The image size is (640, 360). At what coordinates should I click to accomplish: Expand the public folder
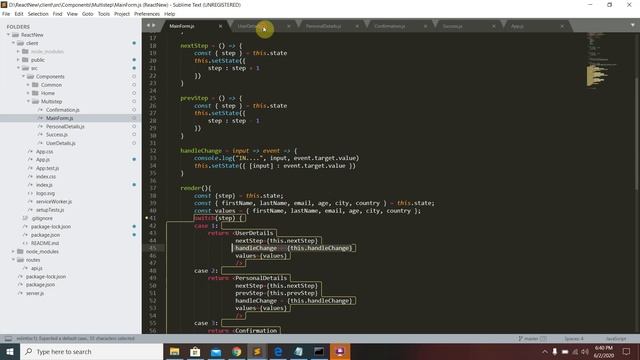(x=18, y=60)
